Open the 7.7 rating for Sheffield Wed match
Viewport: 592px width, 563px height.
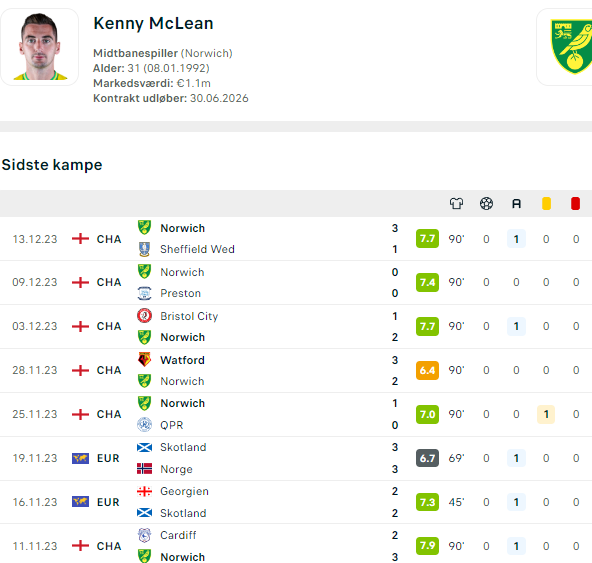(x=427, y=239)
